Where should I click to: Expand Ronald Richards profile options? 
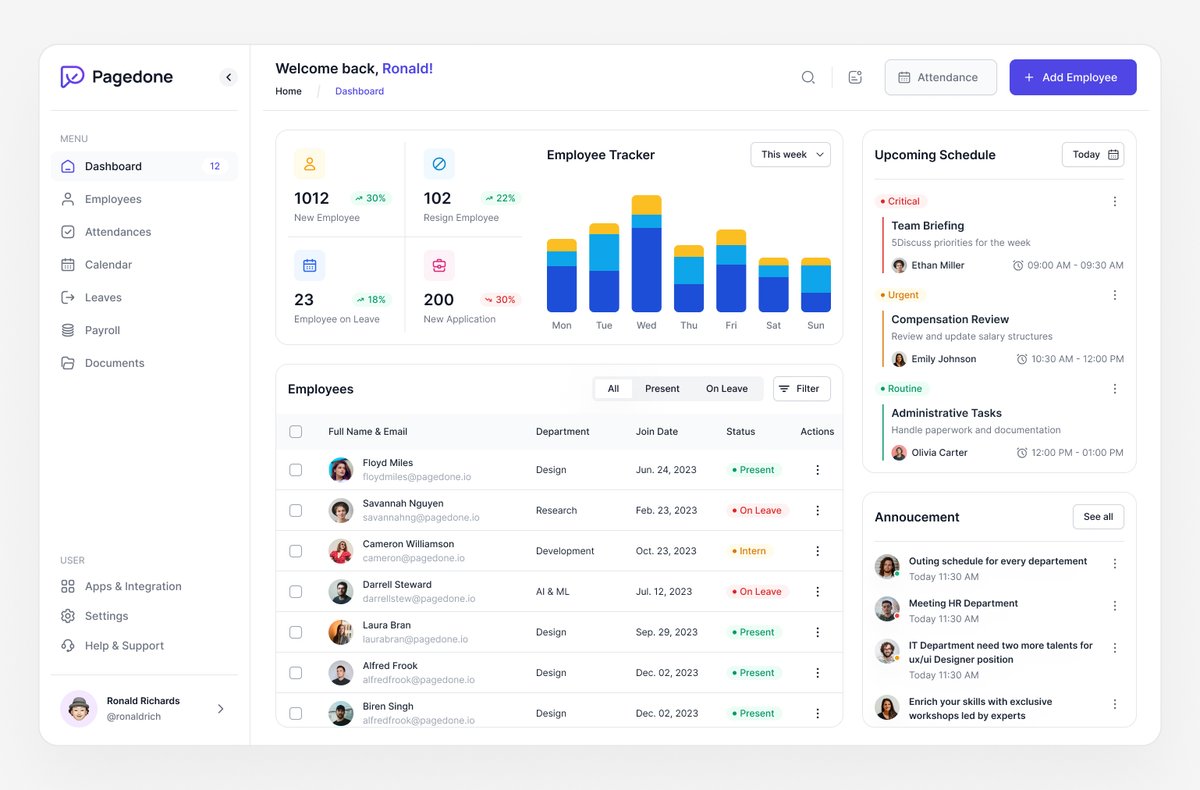pyautogui.click(x=220, y=708)
